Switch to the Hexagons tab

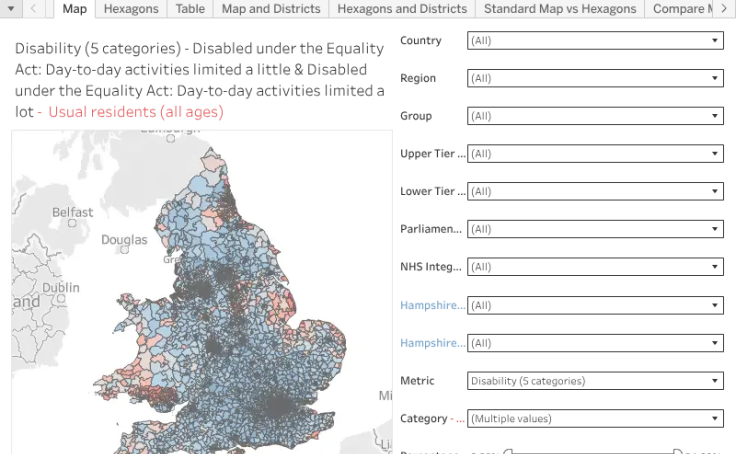(x=131, y=8)
